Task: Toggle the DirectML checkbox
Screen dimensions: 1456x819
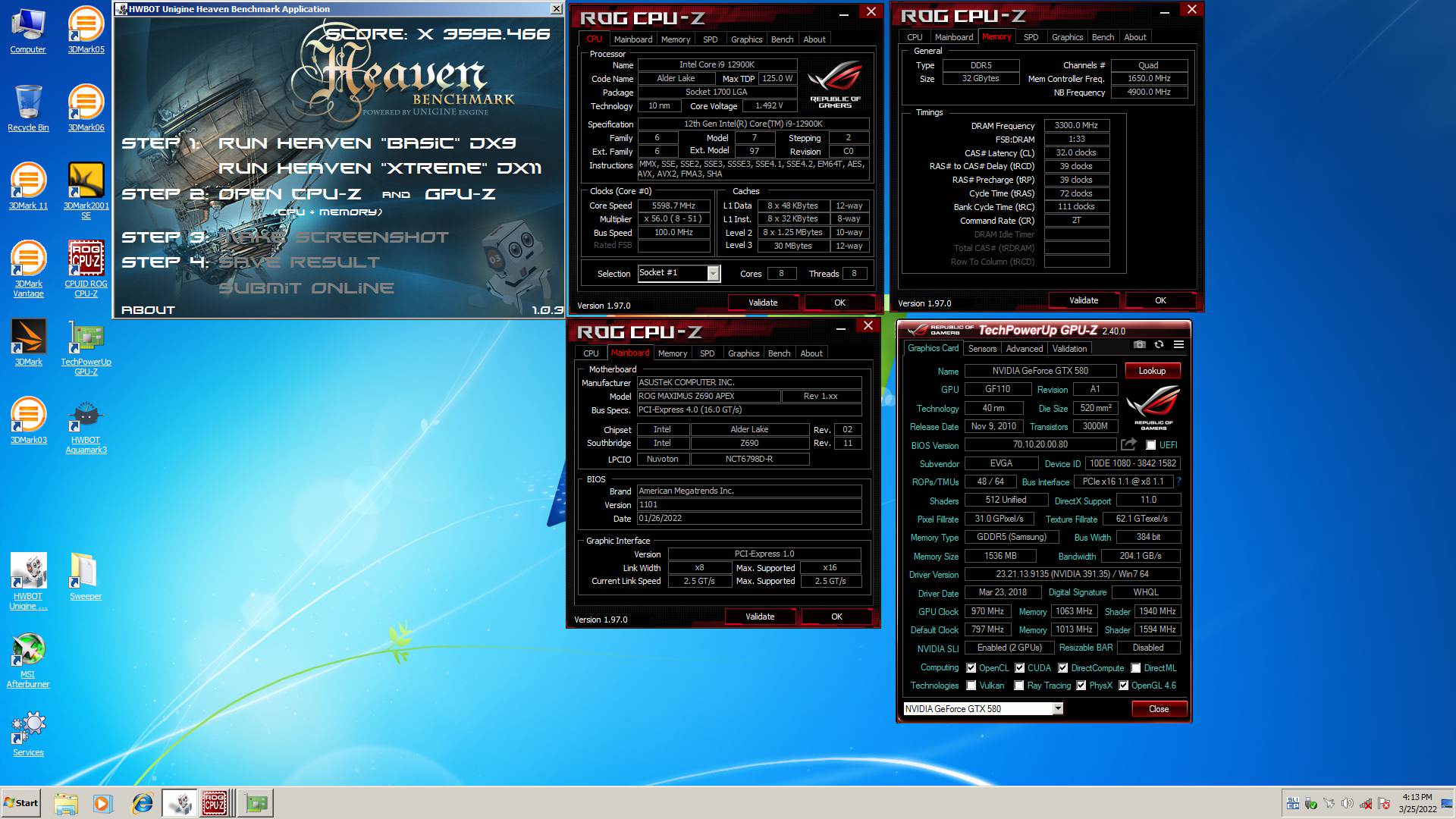Action: (x=1135, y=668)
